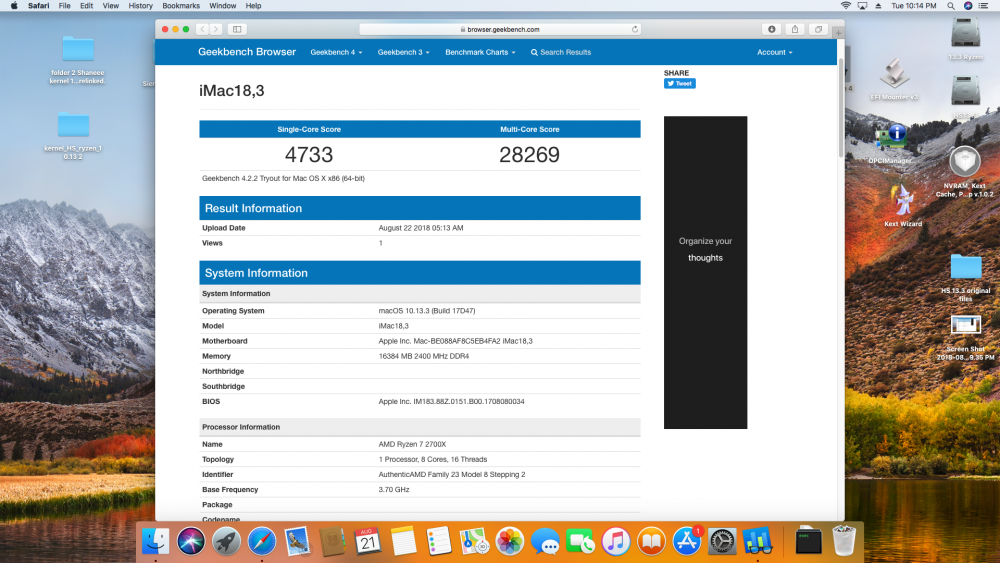Screen dimensions: 1000x563
Task: Expand the Geekbench 3 dropdown
Action: click(403, 52)
